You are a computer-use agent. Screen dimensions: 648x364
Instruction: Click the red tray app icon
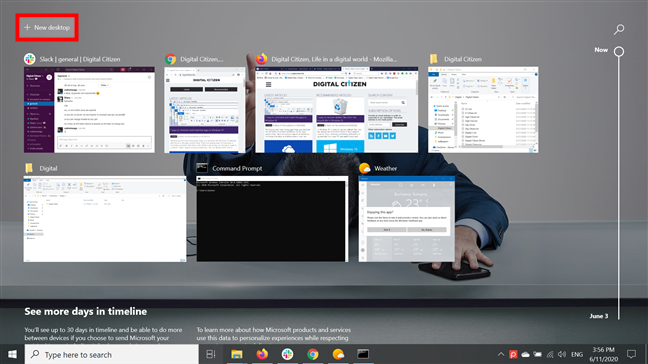[513, 354]
